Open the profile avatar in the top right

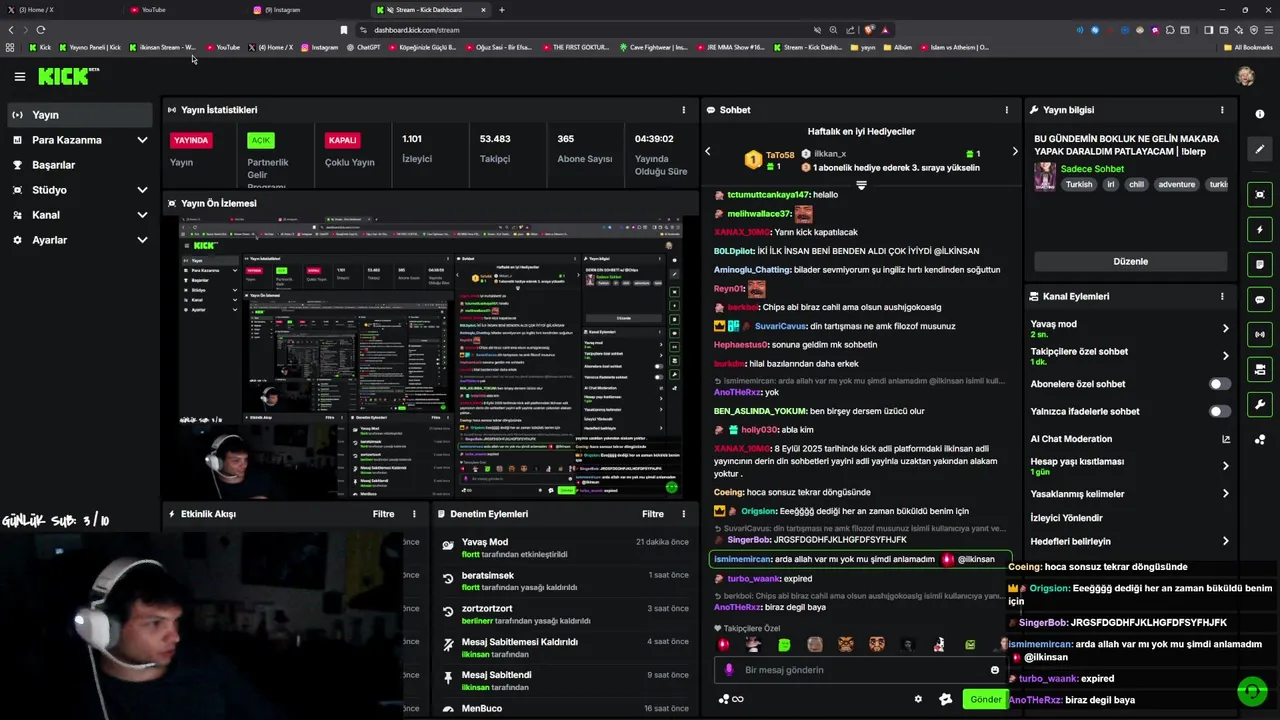tap(1245, 76)
